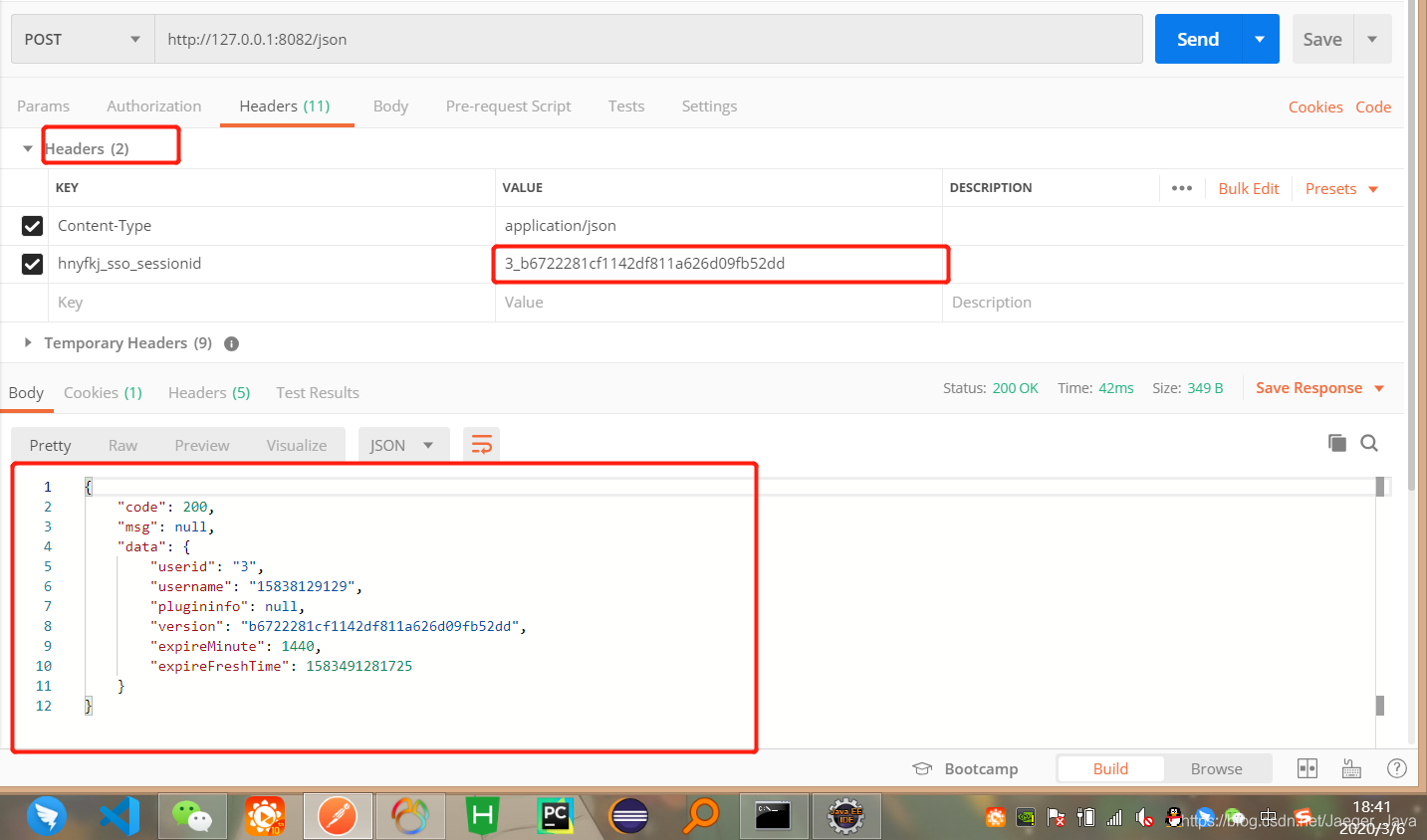Open the Presets dropdown
1427x840 pixels.
(x=1341, y=188)
